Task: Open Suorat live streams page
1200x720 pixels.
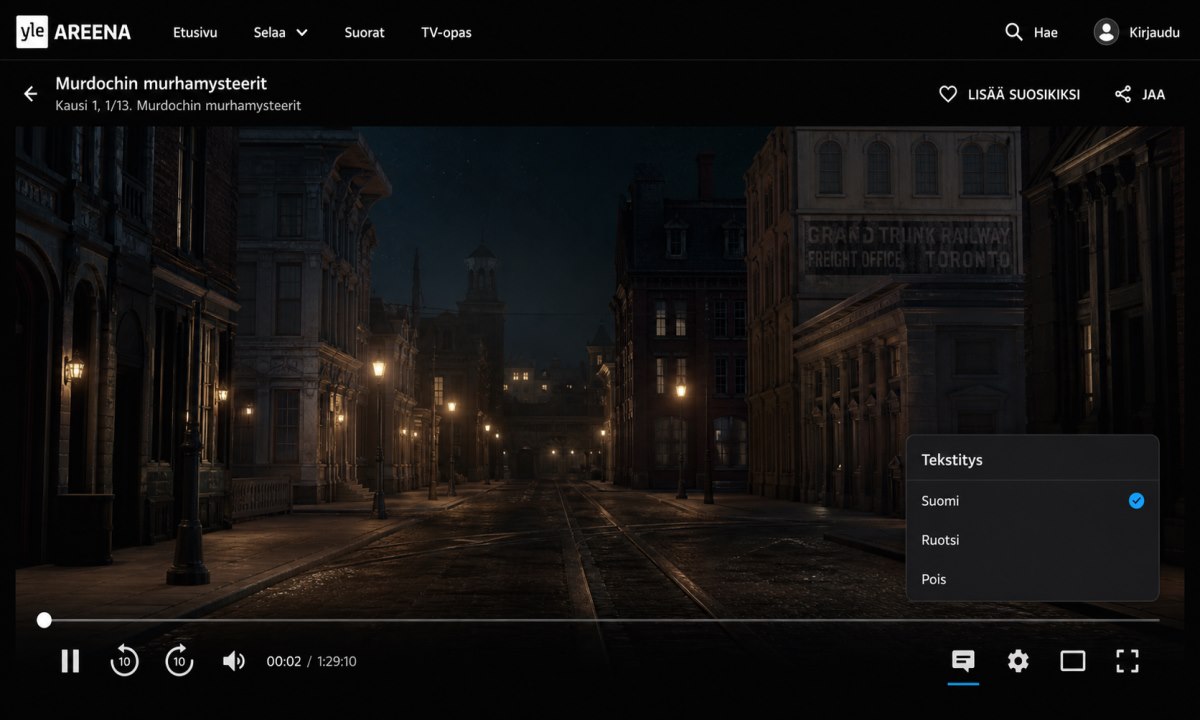Action: [x=364, y=32]
